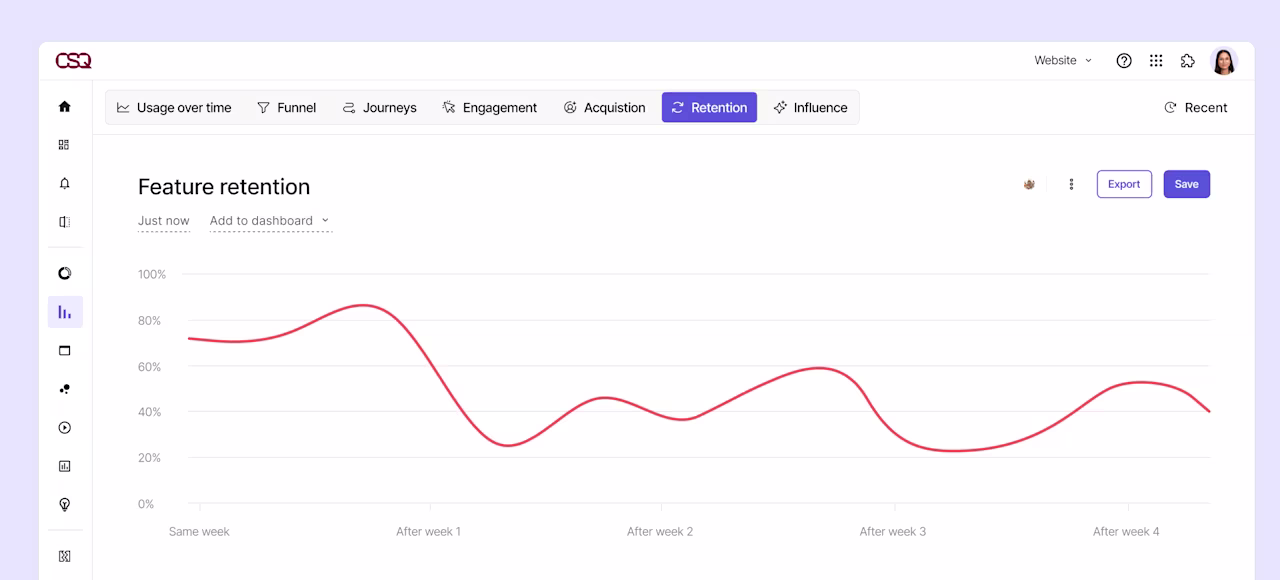Open the Website project dropdown
This screenshot has height=580, width=1280.
point(1063,61)
